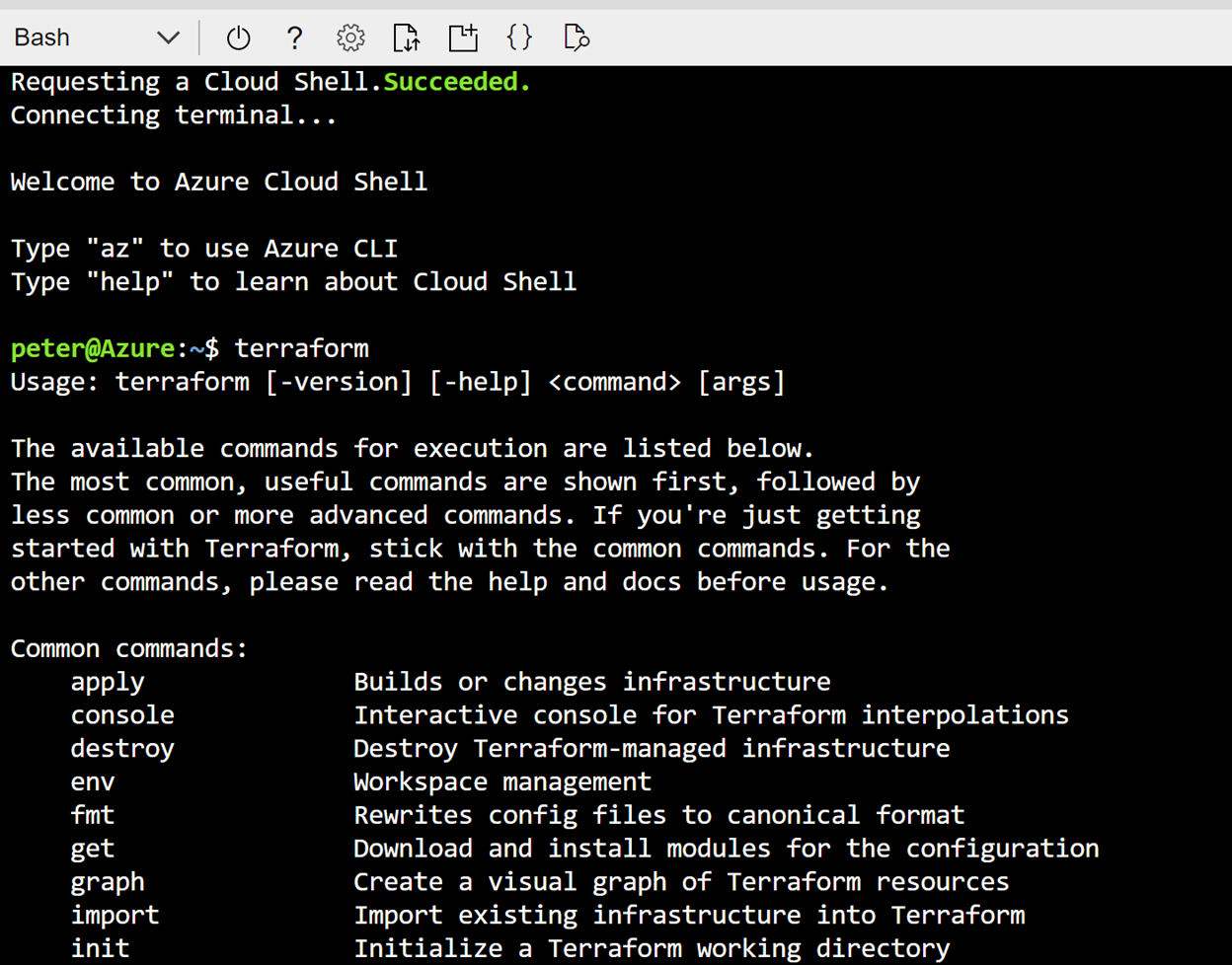Click the 'Usage: terraform' line

[x=398, y=382]
